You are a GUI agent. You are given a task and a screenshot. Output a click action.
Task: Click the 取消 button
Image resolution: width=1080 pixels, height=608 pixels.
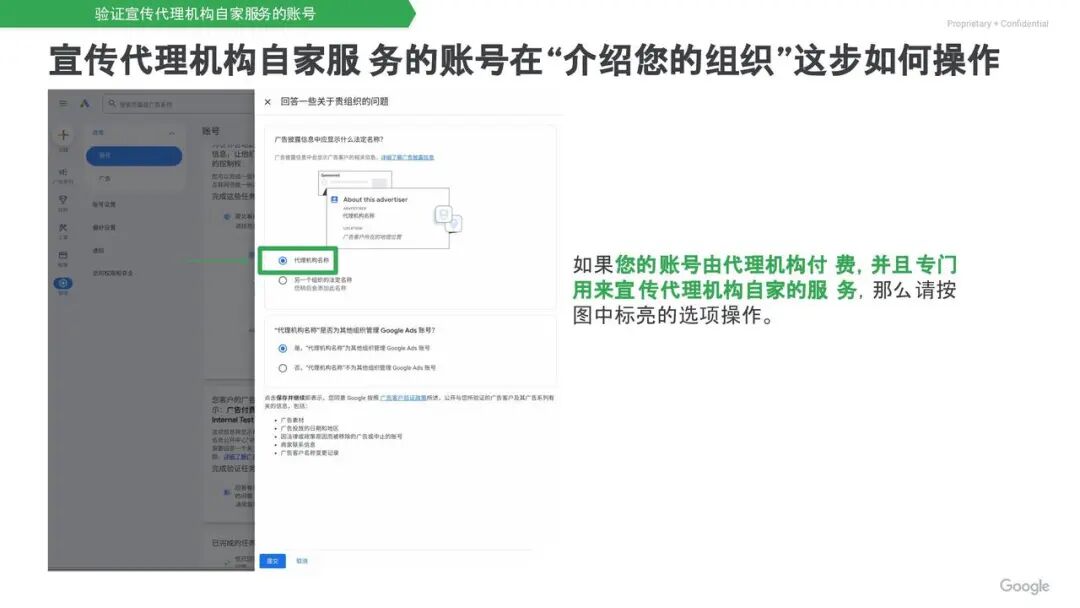[x=302, y=561]
